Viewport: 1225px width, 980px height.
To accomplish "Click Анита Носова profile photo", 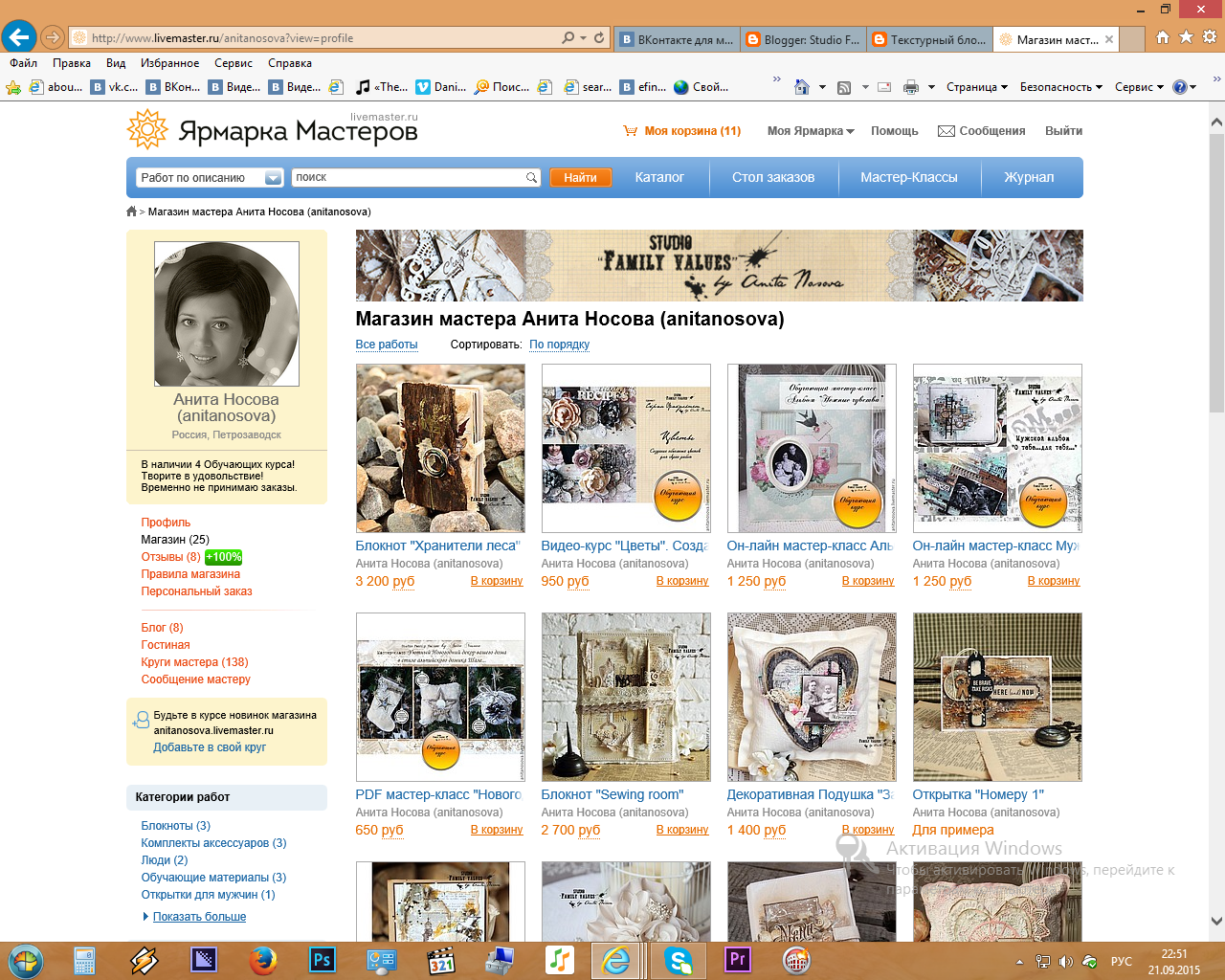I will coord(227,314).
